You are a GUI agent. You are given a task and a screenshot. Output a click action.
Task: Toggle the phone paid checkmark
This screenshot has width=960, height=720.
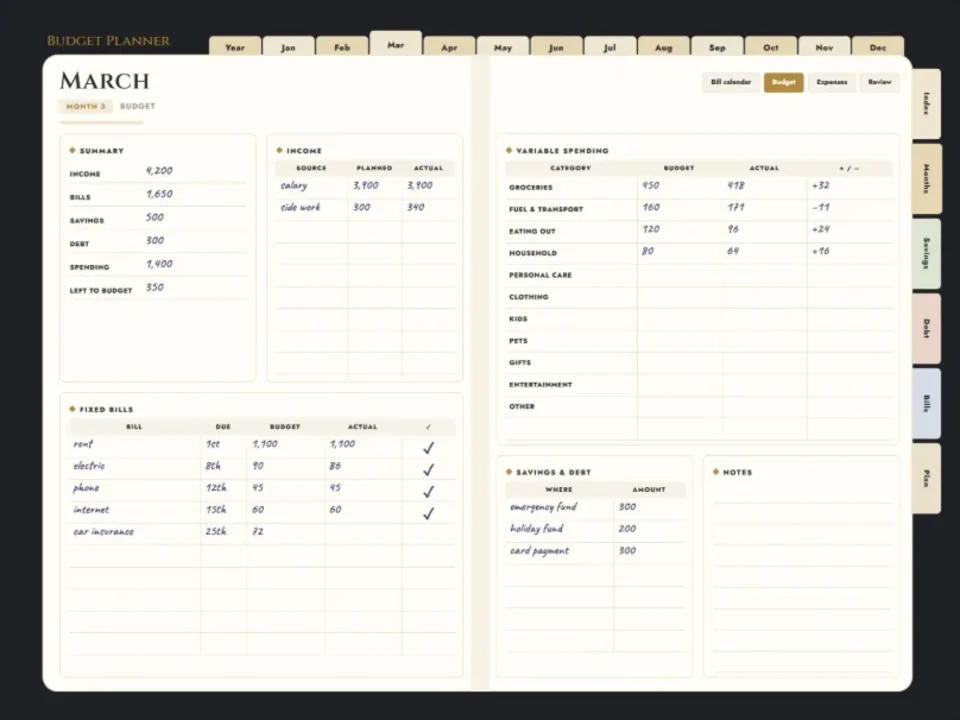[x=429, y=492]
